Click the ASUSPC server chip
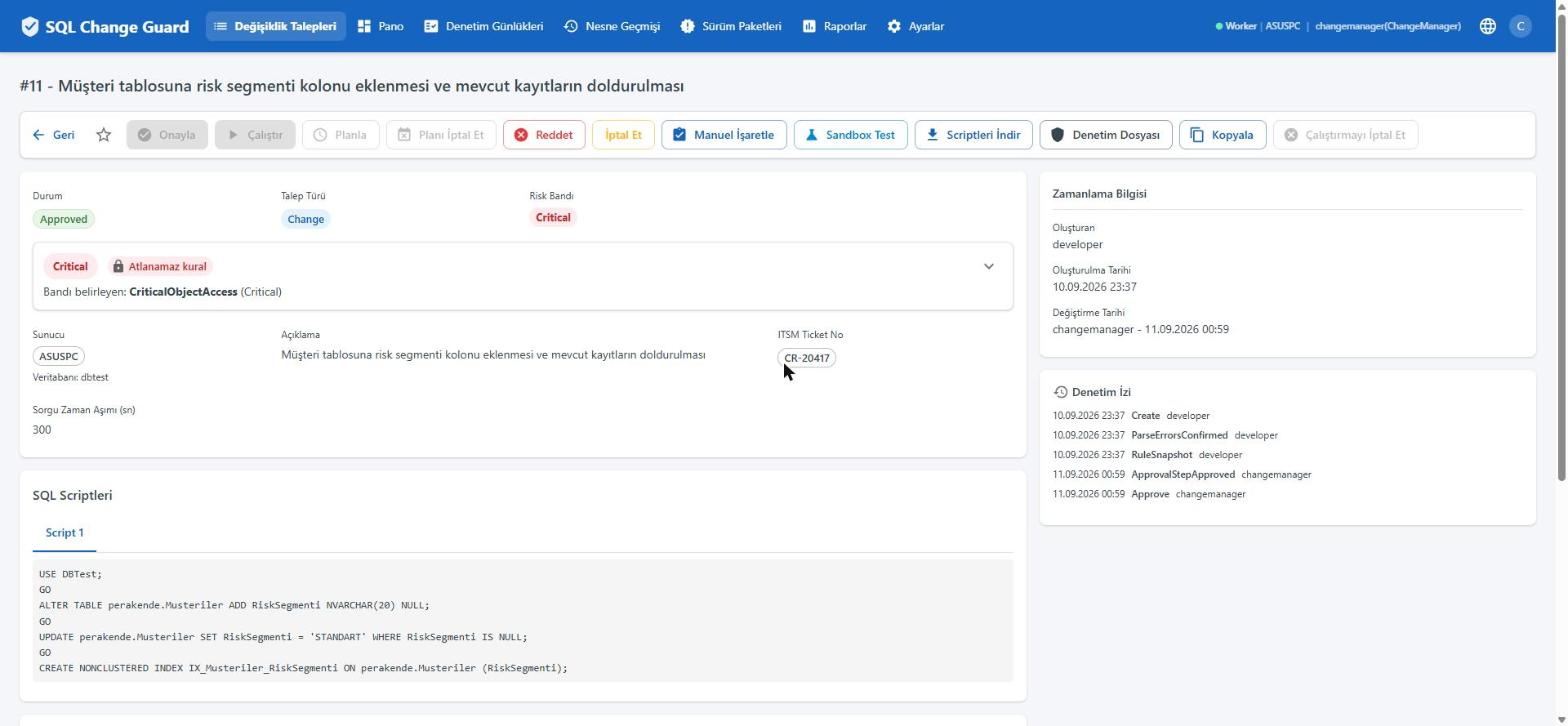The width and height of the screenshot is (1568, 726). click(58, 357)
